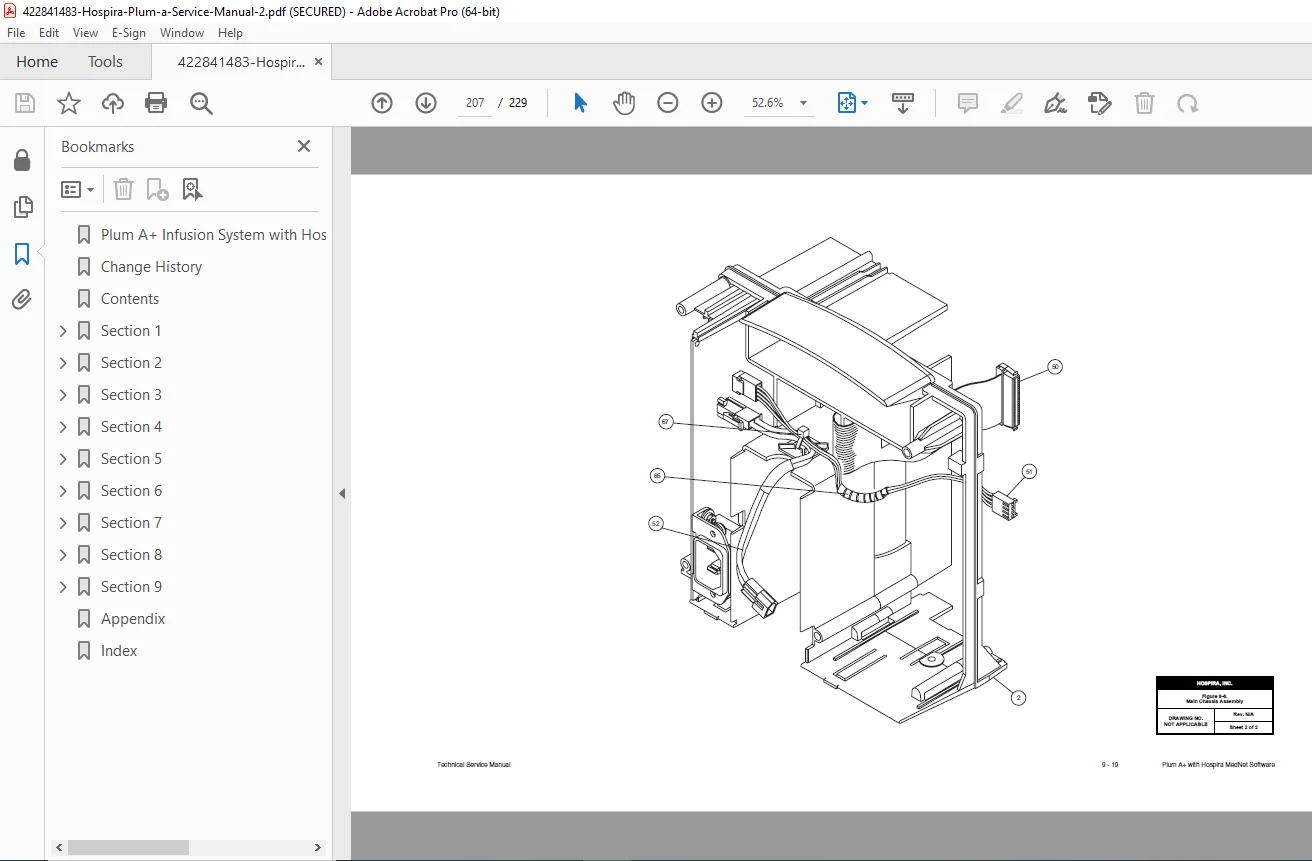
Task: Print the document
Action: (156, 103)
